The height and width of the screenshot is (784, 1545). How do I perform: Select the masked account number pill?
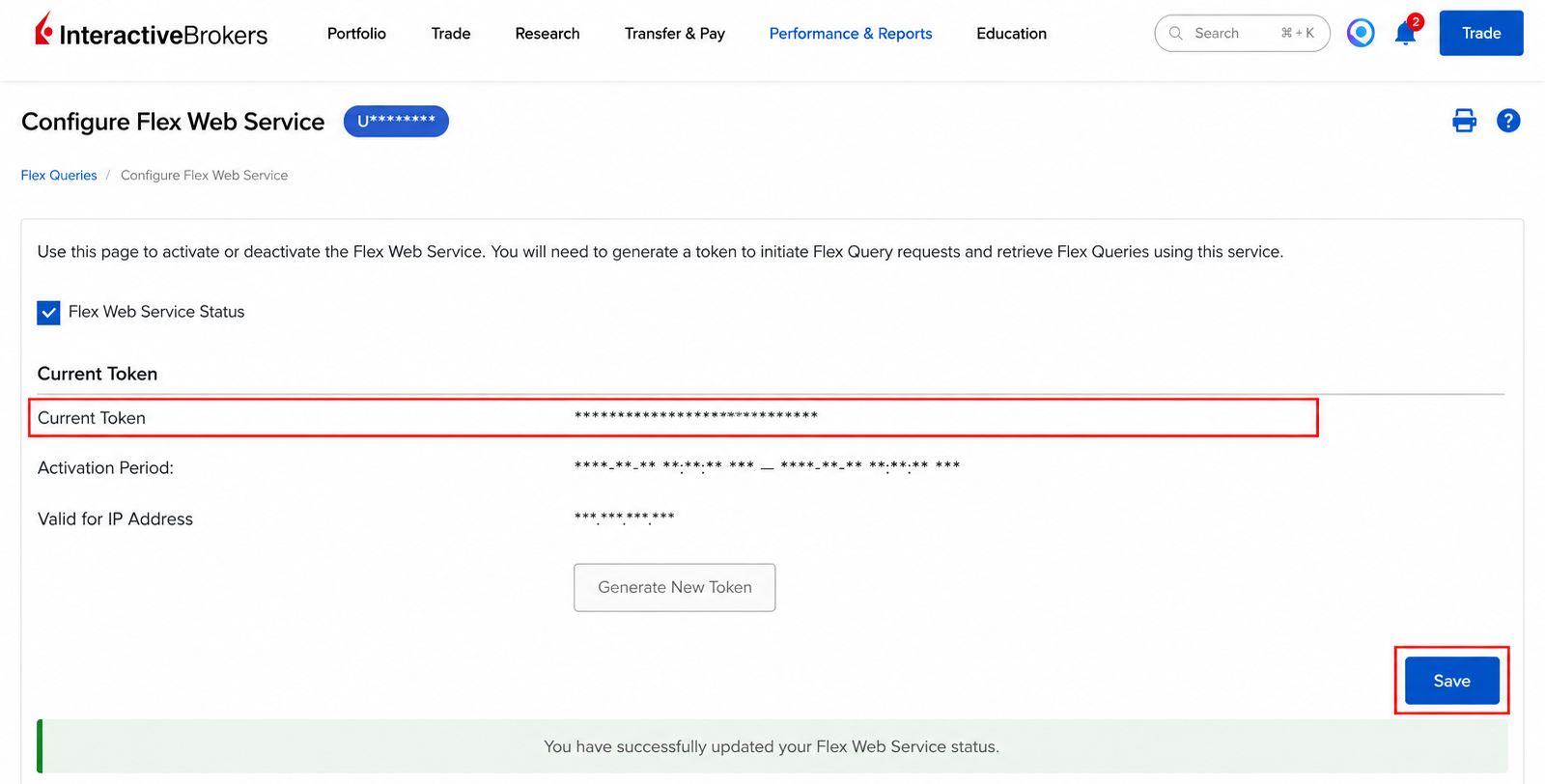click(x=396, y=121)
